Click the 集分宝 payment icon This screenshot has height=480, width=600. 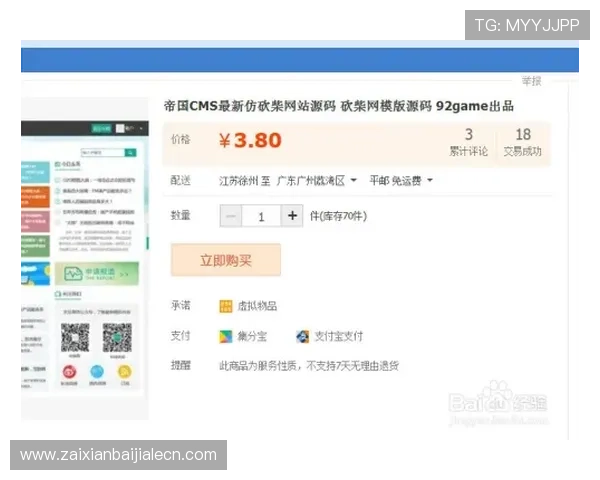coord(226,337)
